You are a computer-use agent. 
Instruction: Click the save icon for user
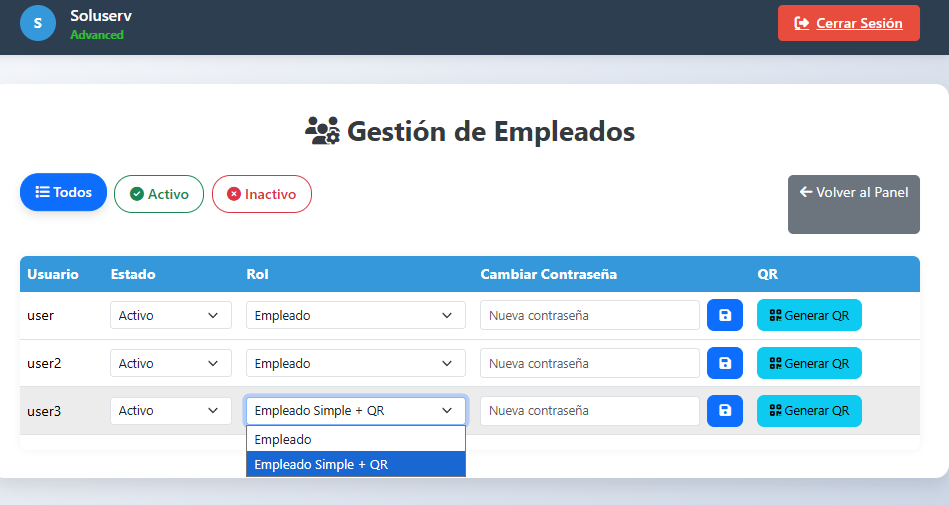coord(724,315)
